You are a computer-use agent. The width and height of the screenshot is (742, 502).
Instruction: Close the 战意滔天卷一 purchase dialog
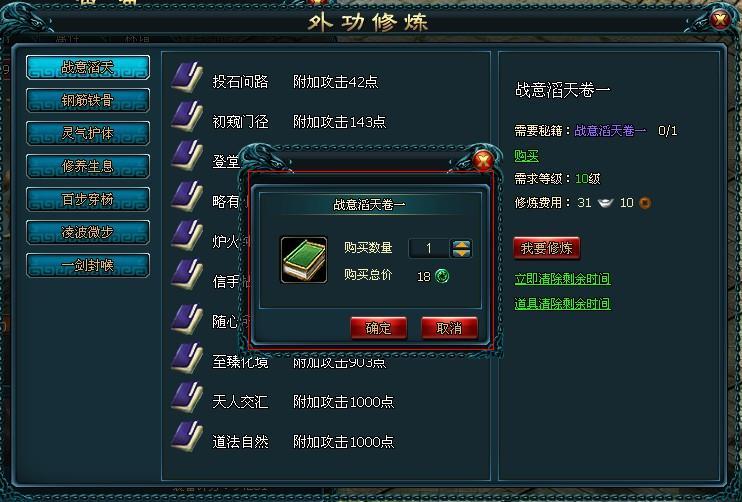483,160
